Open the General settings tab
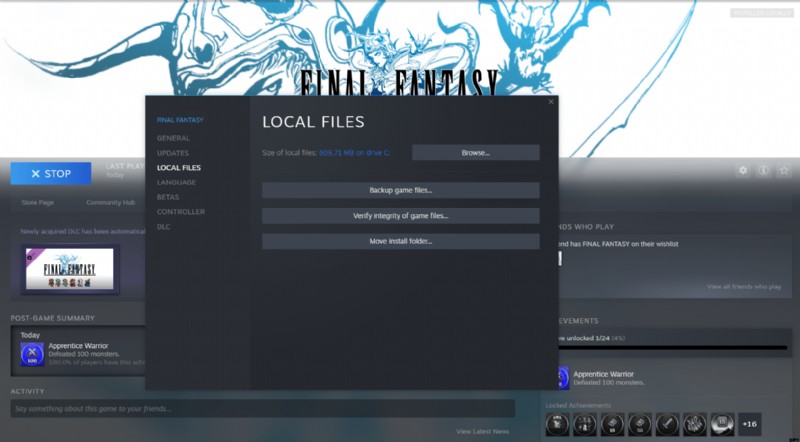Screen dimensions: 800x442 (x=173, y=138)
